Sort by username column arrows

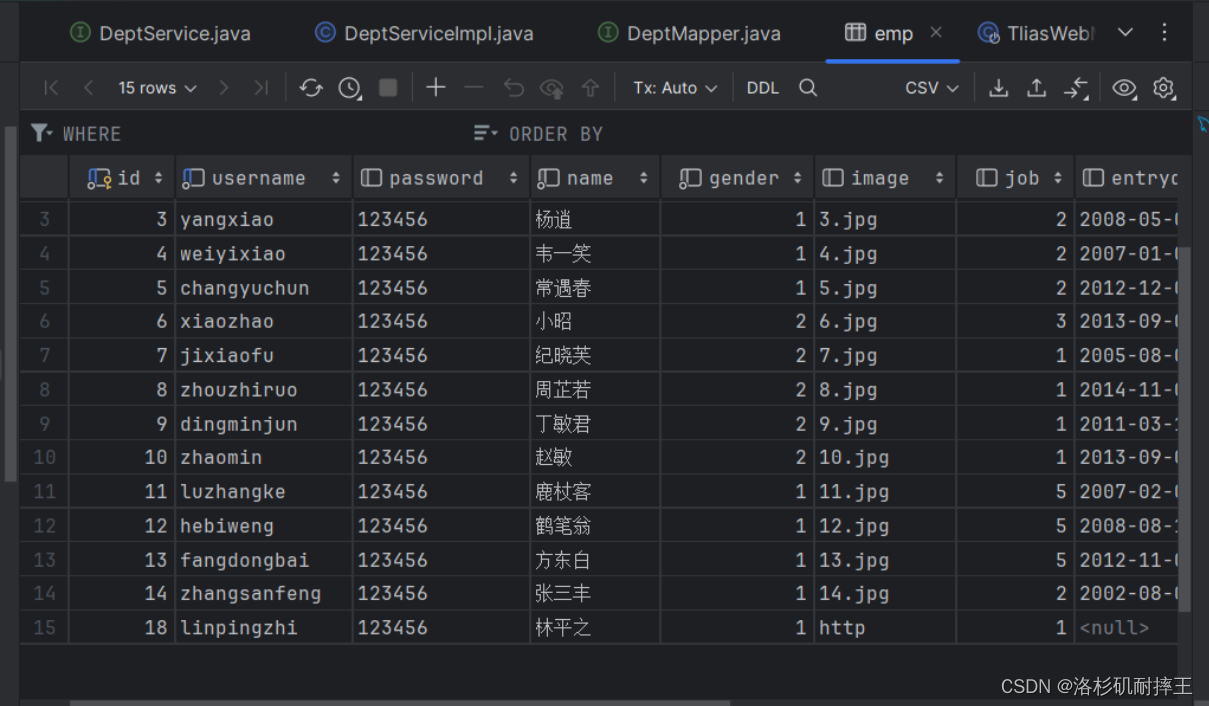[336, 178]
